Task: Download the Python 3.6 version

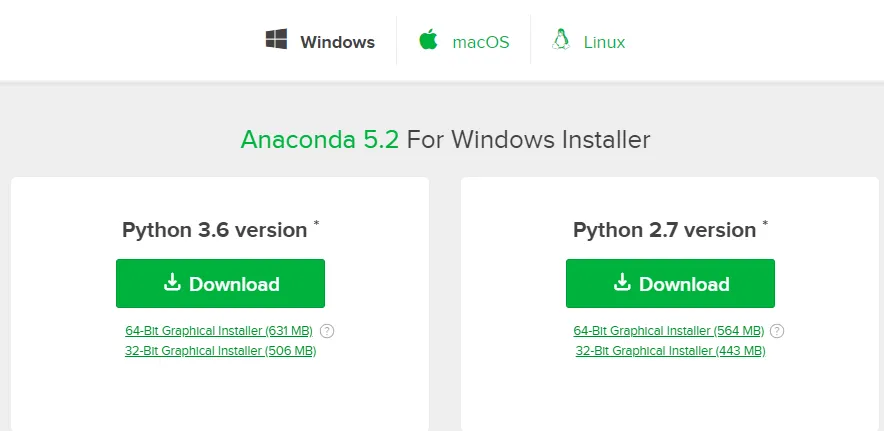Action: (x=220, y=283)
